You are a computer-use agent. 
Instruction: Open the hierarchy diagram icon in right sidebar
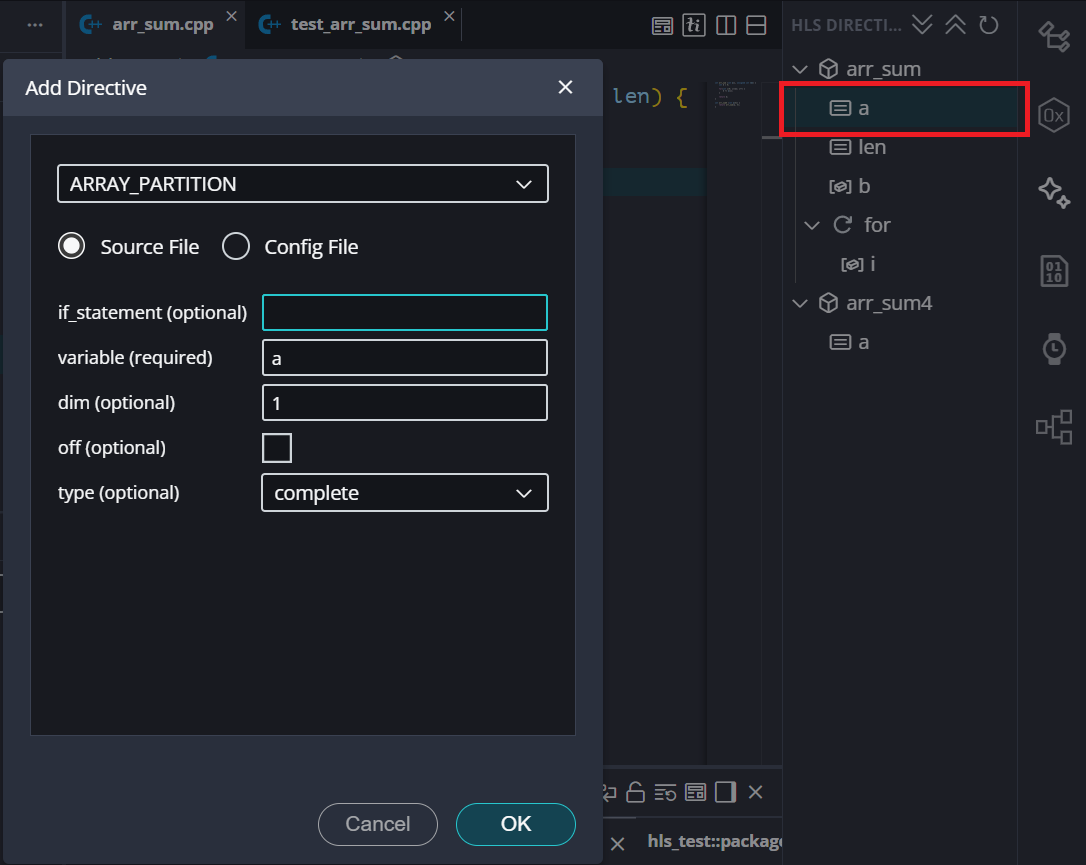coord(1053,427)
